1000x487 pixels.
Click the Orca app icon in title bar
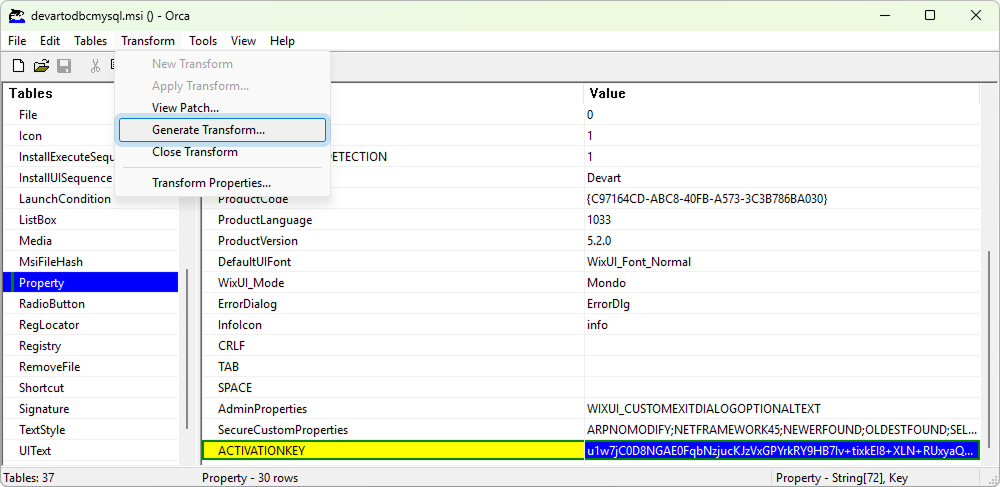tap(17, 16)
